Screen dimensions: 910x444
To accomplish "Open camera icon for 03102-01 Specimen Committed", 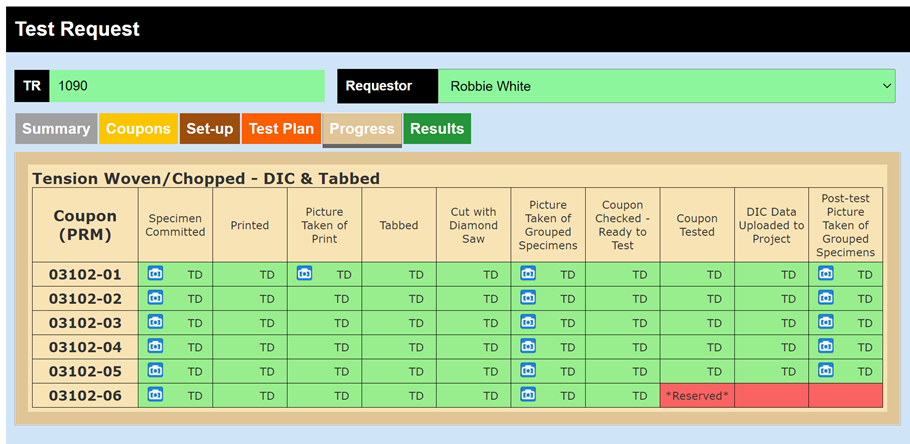I will (155, 273).
